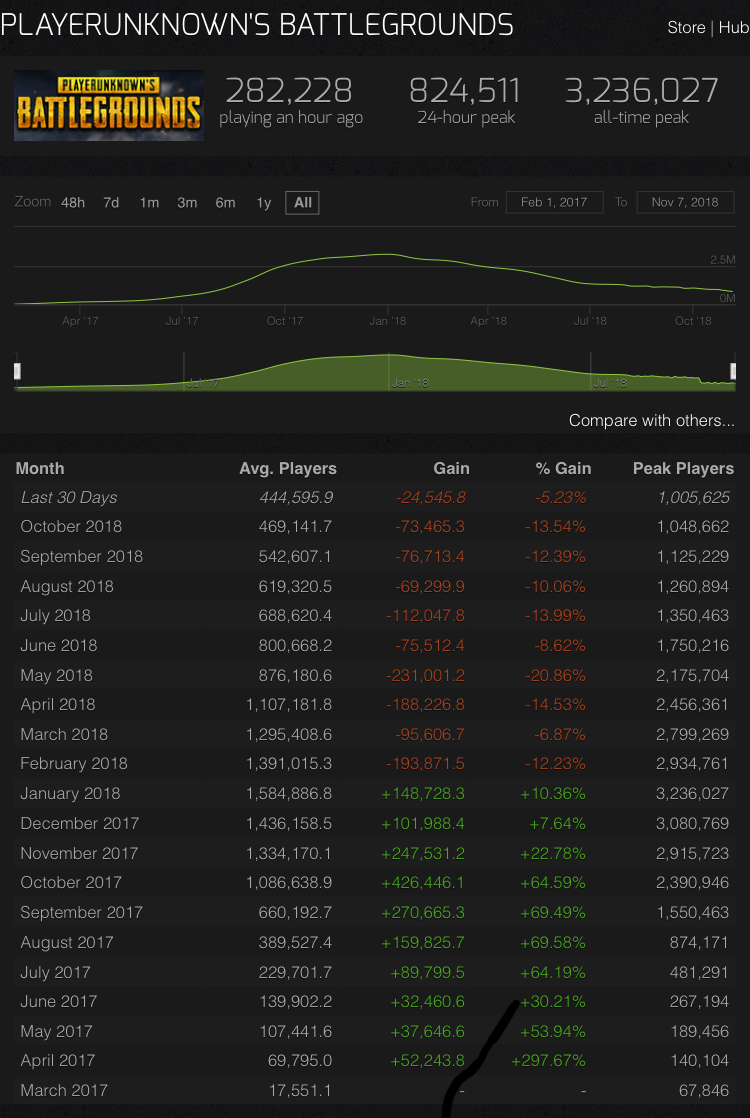
Task: Set chart zoom to 1m
Action: coord(149,202)
